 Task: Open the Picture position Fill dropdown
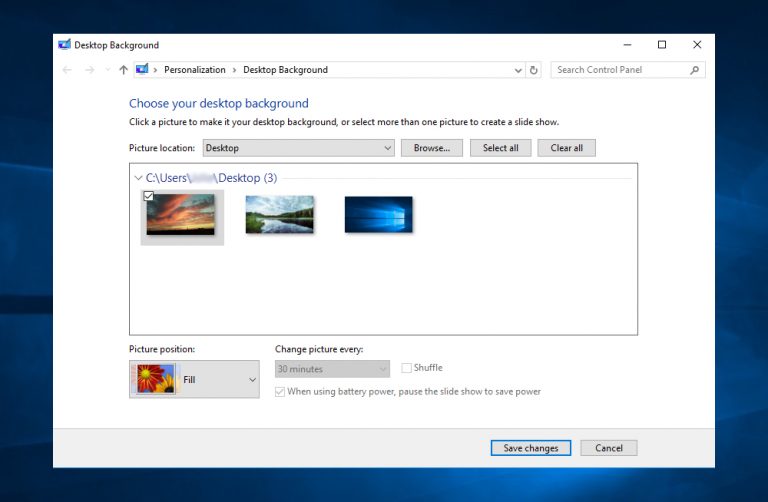point(194,380)
